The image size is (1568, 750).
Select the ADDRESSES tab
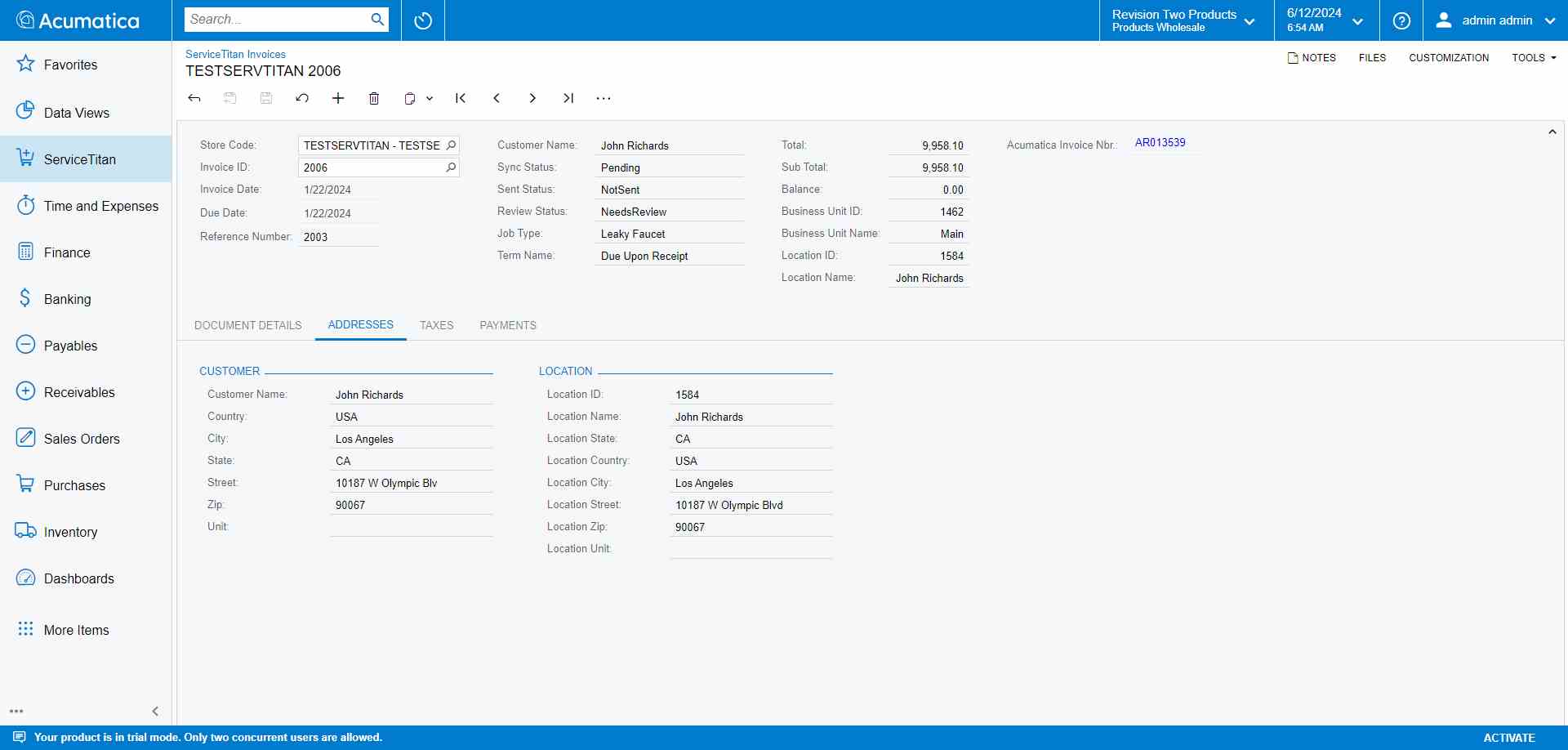pos(361,324)
